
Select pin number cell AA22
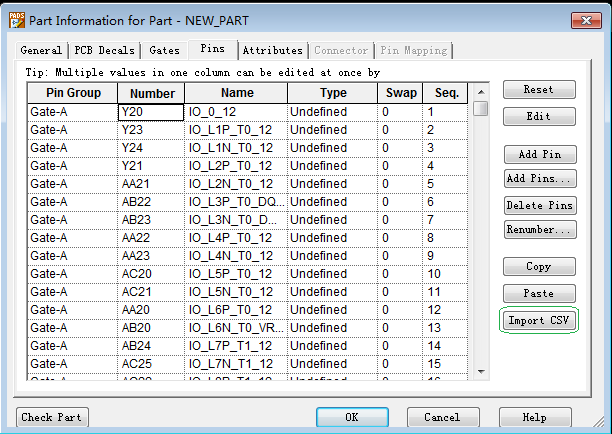(151, 238)
